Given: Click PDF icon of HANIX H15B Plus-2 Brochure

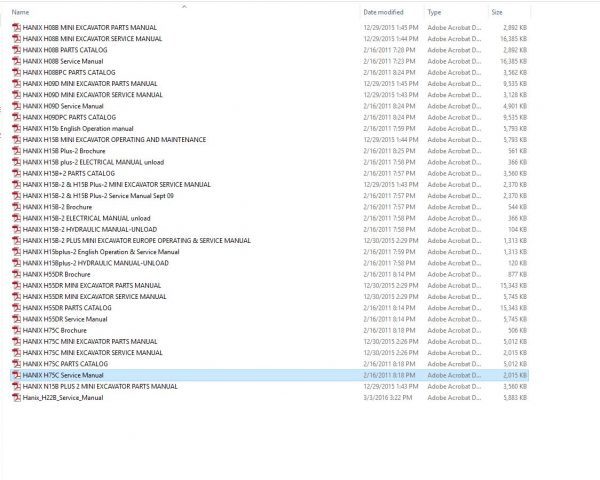Looking at the screenshot, I should (x=16, y=151).
